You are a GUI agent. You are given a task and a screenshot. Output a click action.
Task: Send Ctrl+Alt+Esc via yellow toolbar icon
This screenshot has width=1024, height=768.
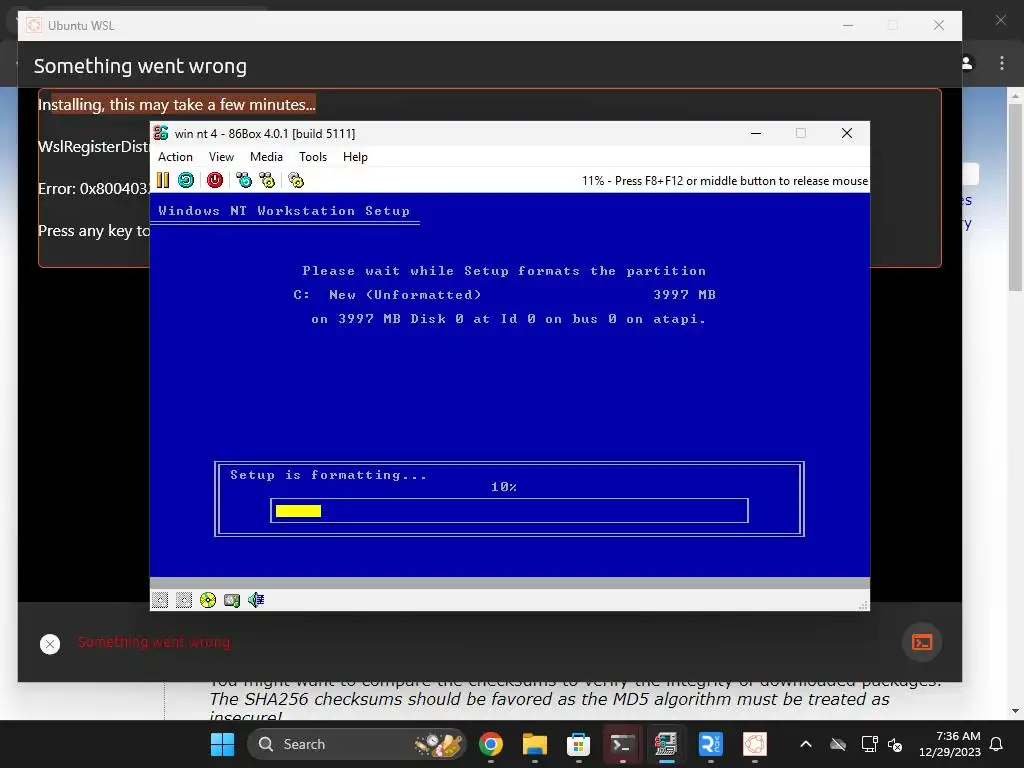tap(267, 180)
